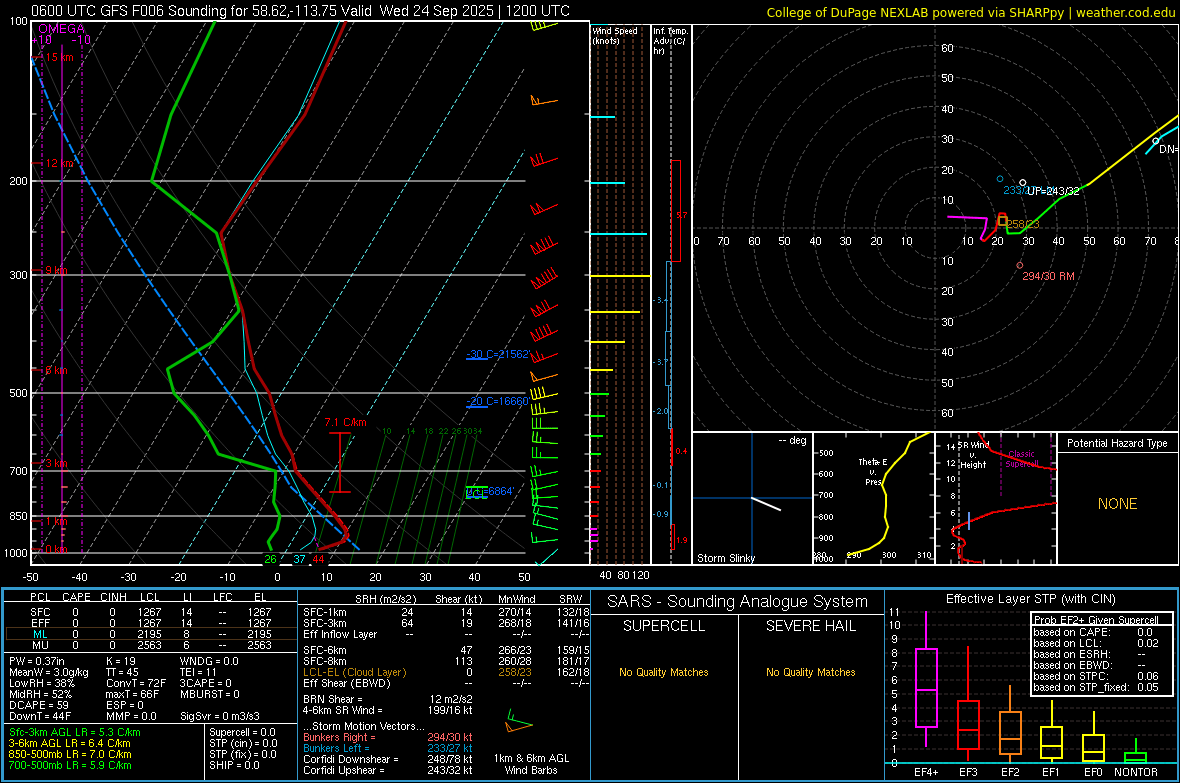Click the ConvT = 72F value
Screen dimensions: 1180x783
pos(136,684)
